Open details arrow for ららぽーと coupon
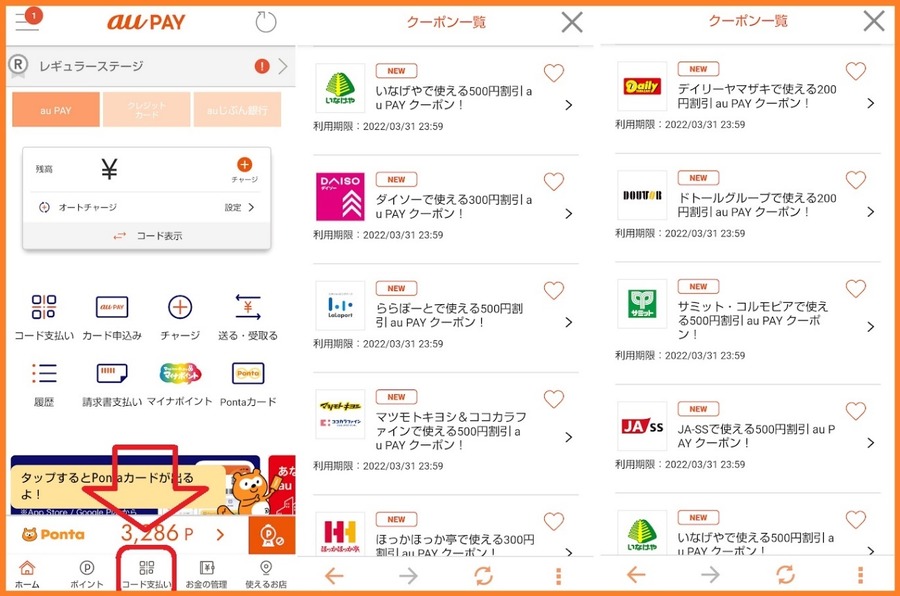Image resolution: width=900 pixels, height=596 pixels. [x=568, y=322]
